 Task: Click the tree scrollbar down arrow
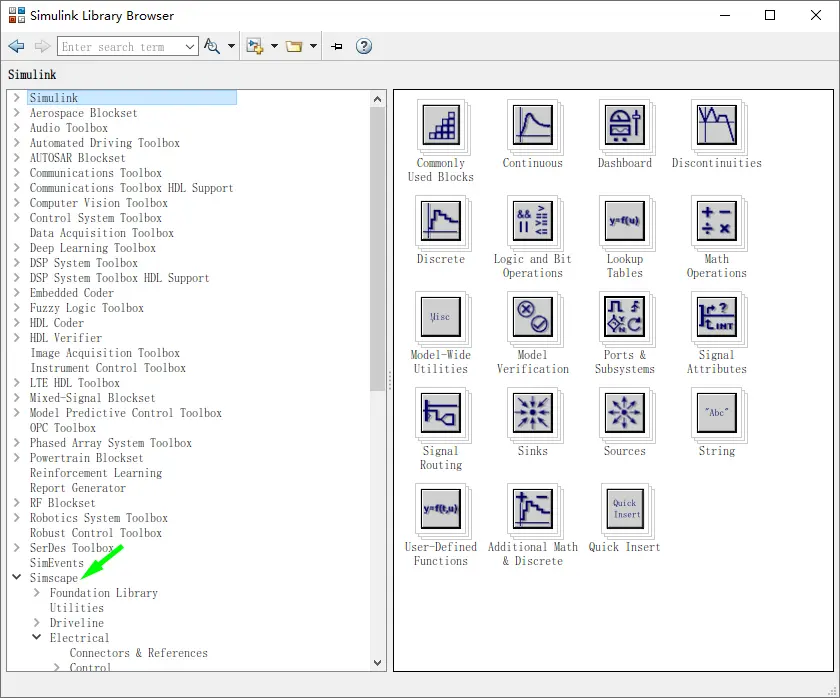(377, 663)
